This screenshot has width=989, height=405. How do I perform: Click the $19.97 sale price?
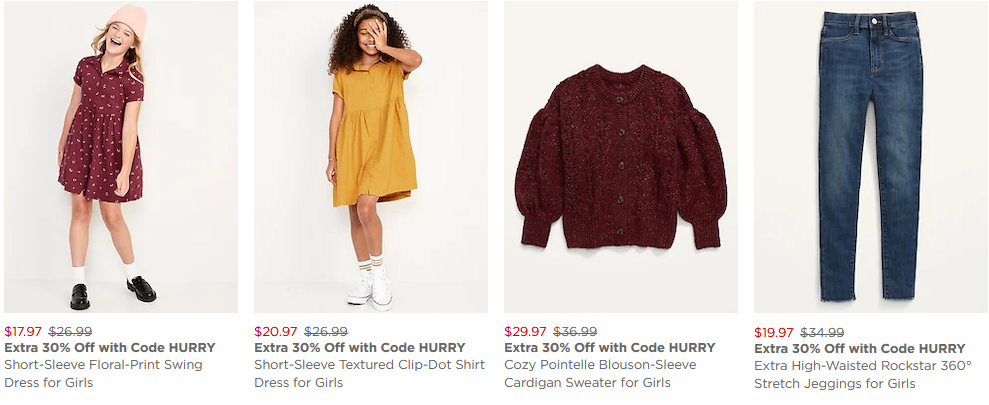[x=774, y=333]
